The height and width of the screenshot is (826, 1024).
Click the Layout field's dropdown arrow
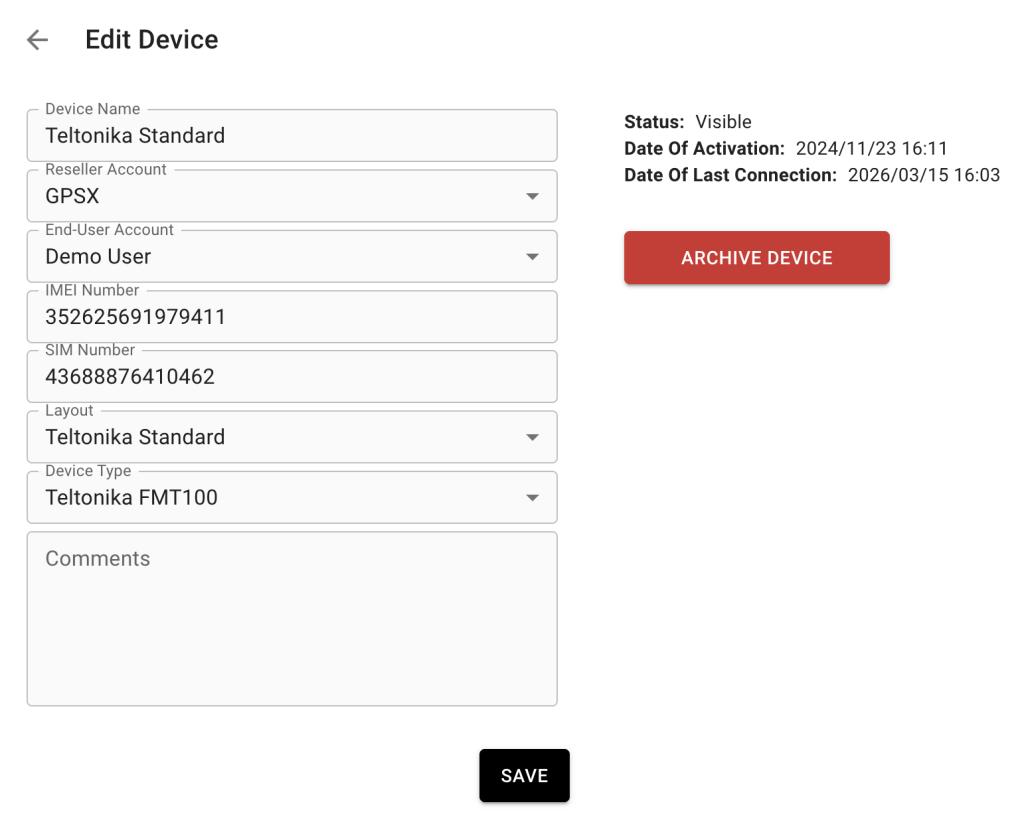(x=532, y=438)
